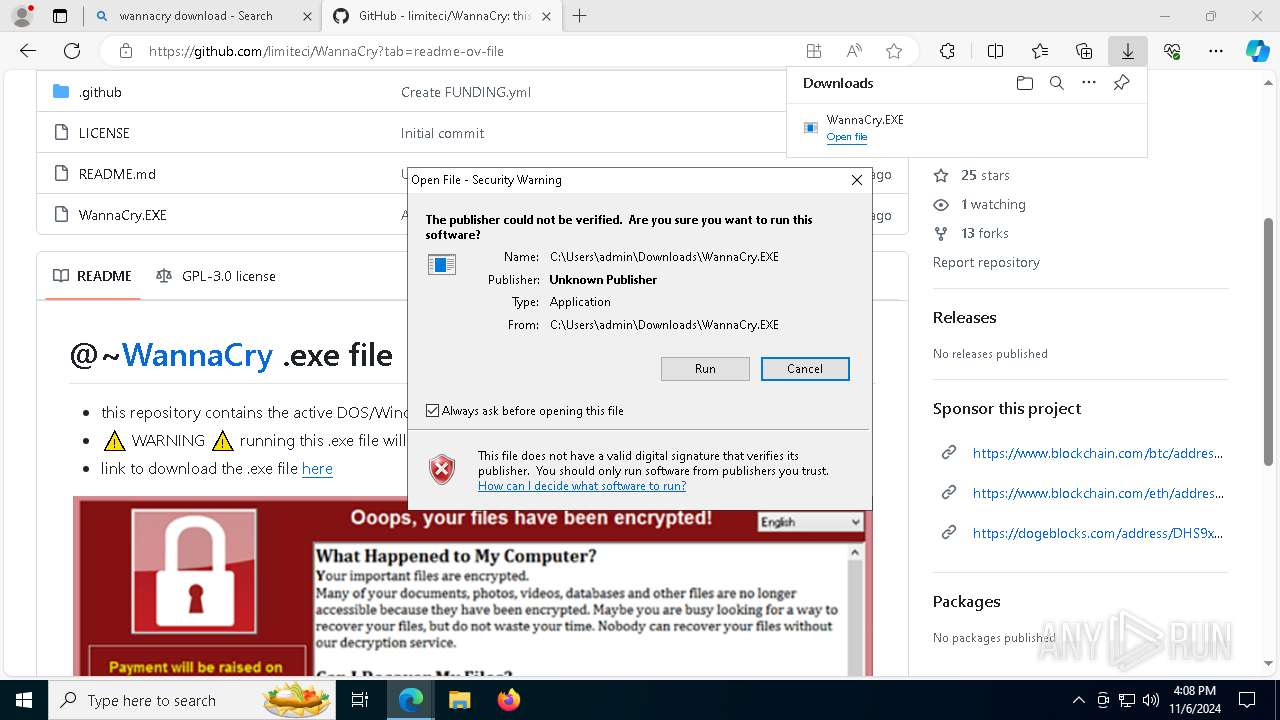1280x720 pixels.
Task: Open the app available icon in the address bar
Action: coord(814,51)
